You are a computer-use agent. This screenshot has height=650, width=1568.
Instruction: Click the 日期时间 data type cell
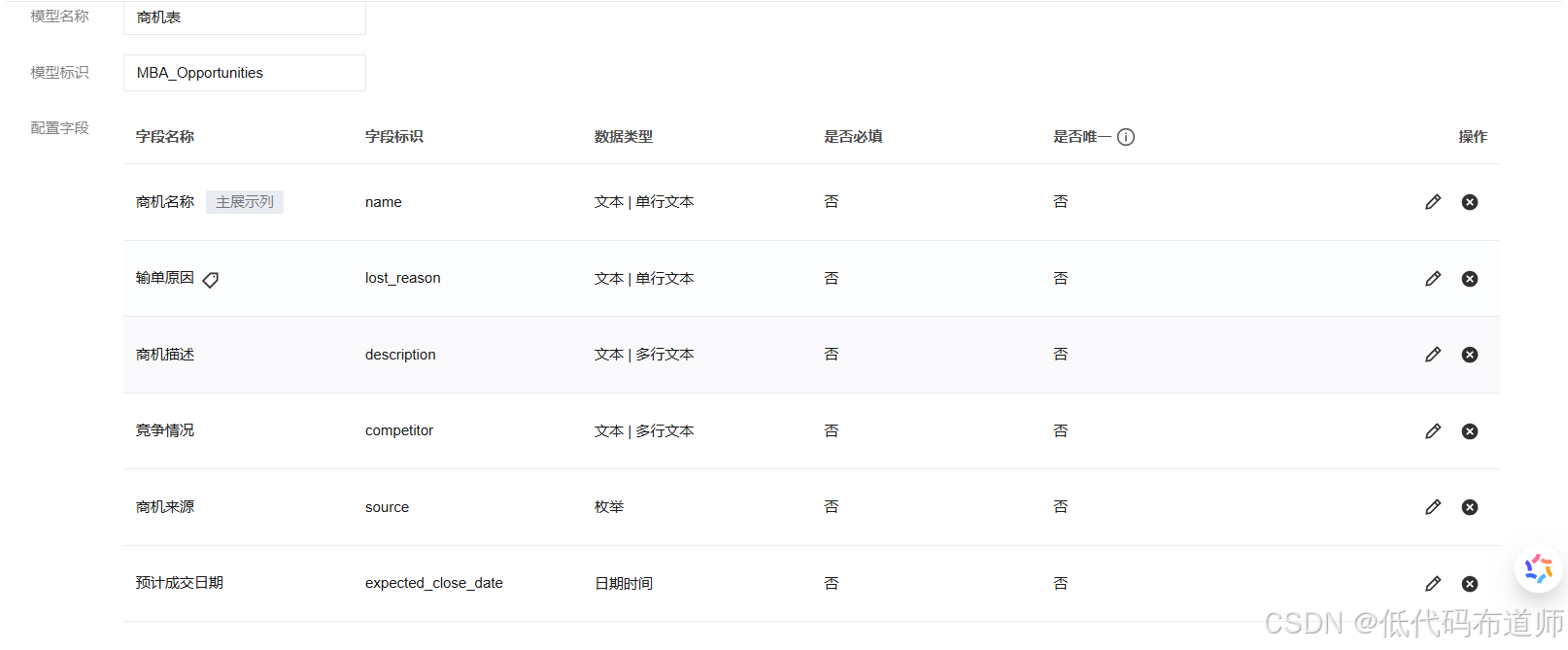tap(624, 584)
